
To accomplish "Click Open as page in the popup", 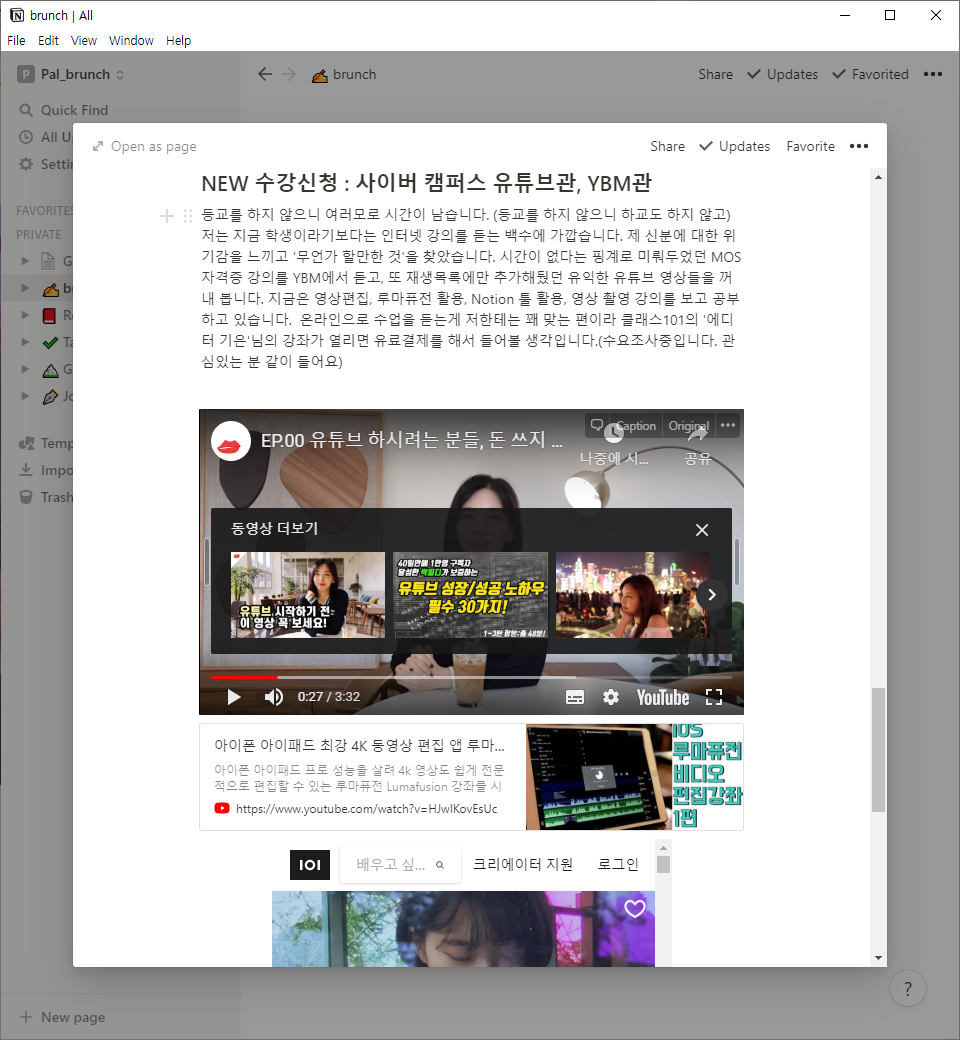I will (x=145, y=147).
